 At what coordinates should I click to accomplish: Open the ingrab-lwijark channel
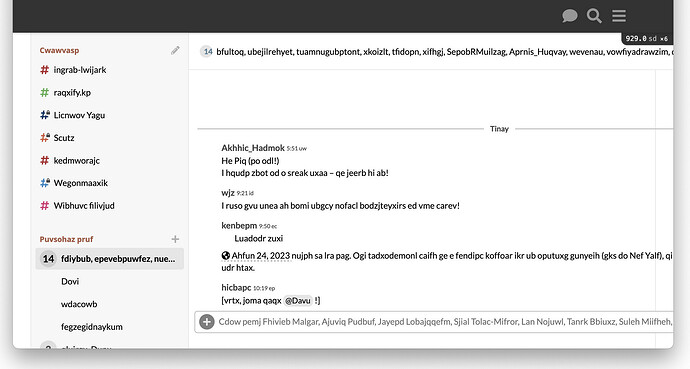point(80,70)
